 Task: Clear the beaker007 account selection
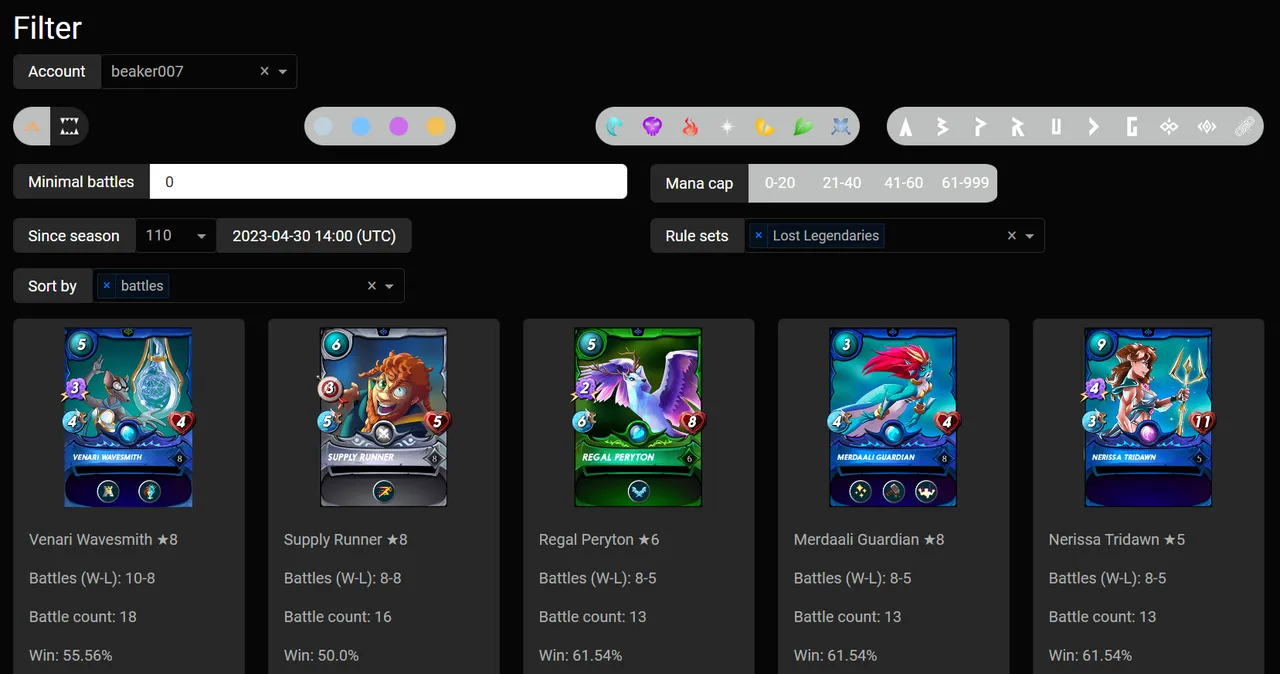pyautogui.click(x=264, y=72)
